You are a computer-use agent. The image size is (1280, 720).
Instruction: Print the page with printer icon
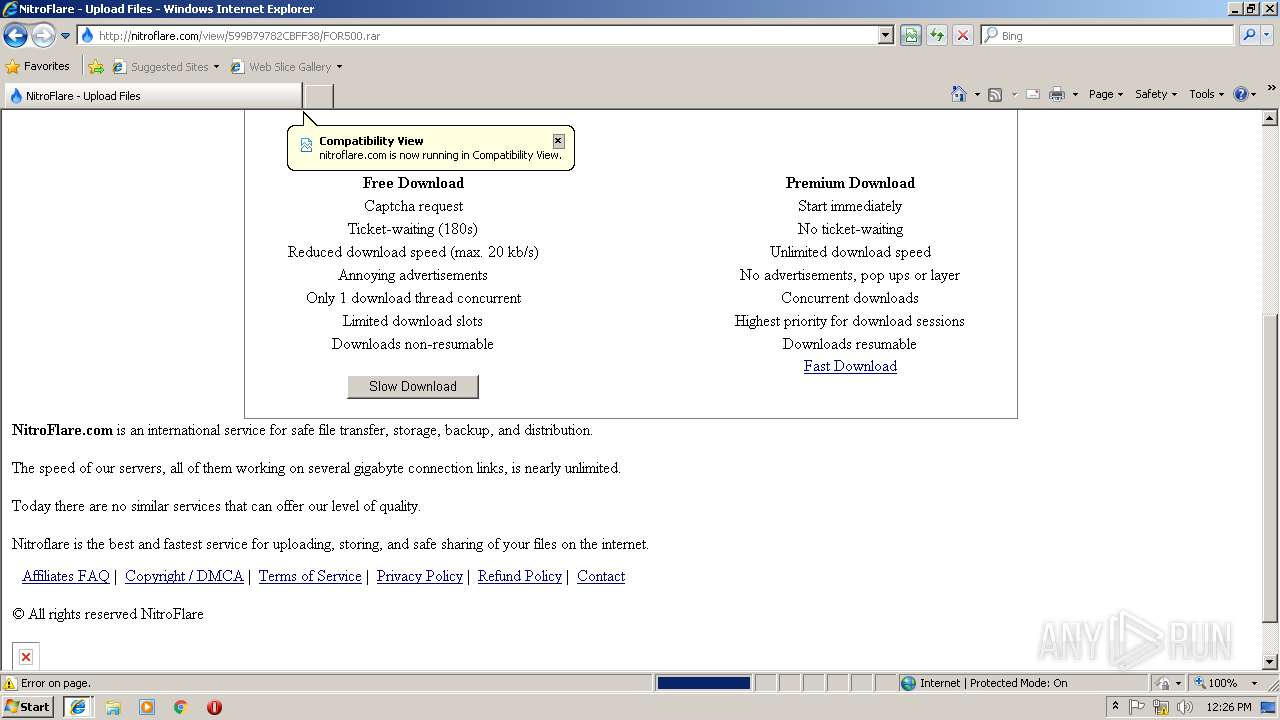[1057, 94]
